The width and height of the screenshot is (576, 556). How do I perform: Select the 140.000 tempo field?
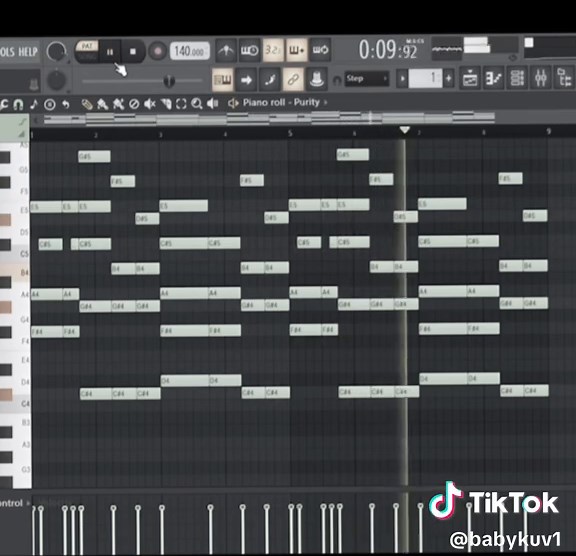[190, 51]
